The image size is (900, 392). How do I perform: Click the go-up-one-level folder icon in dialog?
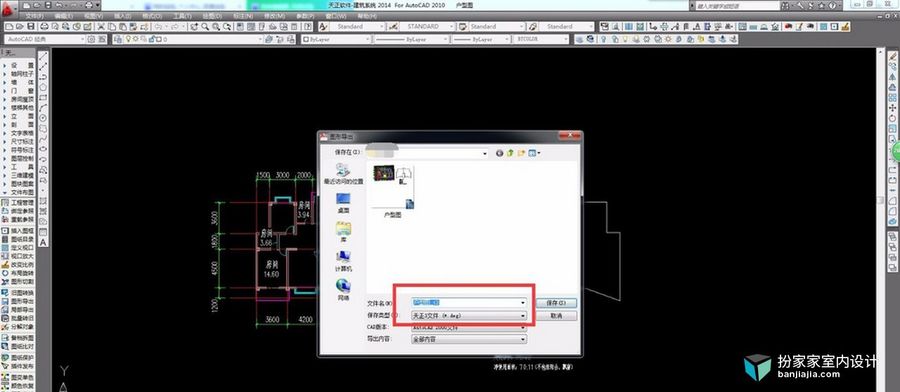(510, 153)
